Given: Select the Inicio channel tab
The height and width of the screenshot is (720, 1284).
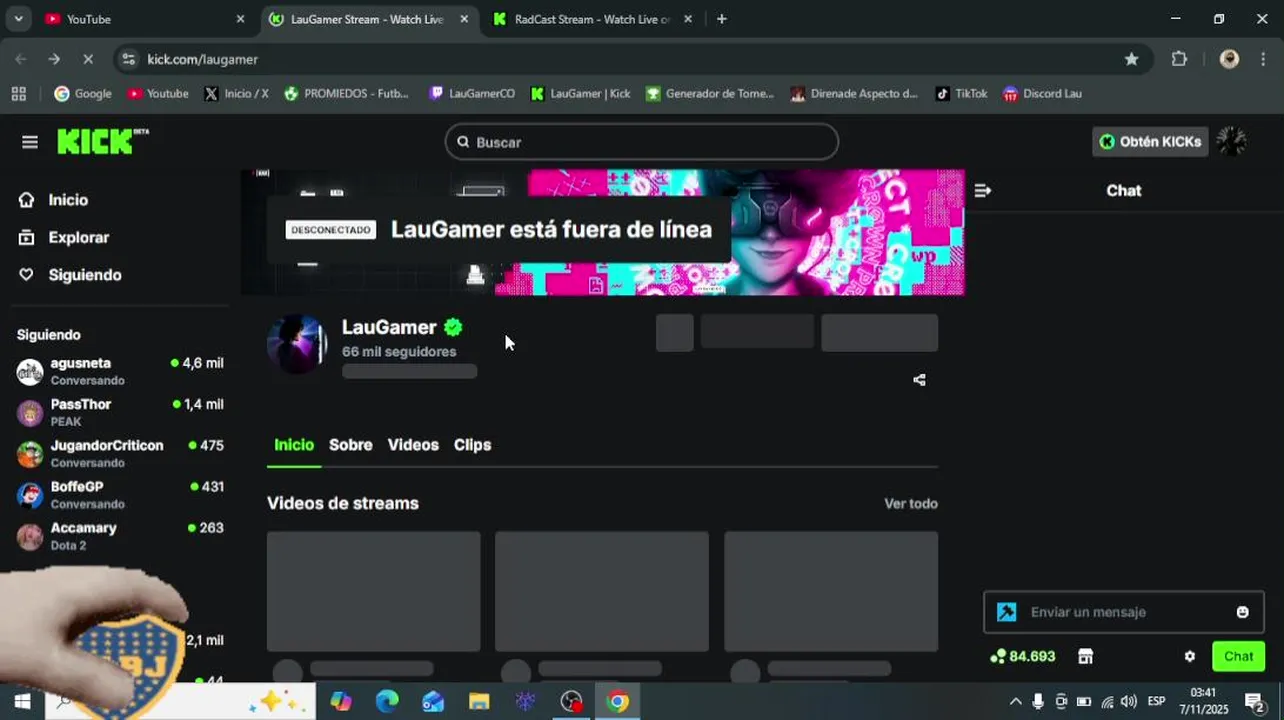Looking at the screenshot, I should point(294,445).
